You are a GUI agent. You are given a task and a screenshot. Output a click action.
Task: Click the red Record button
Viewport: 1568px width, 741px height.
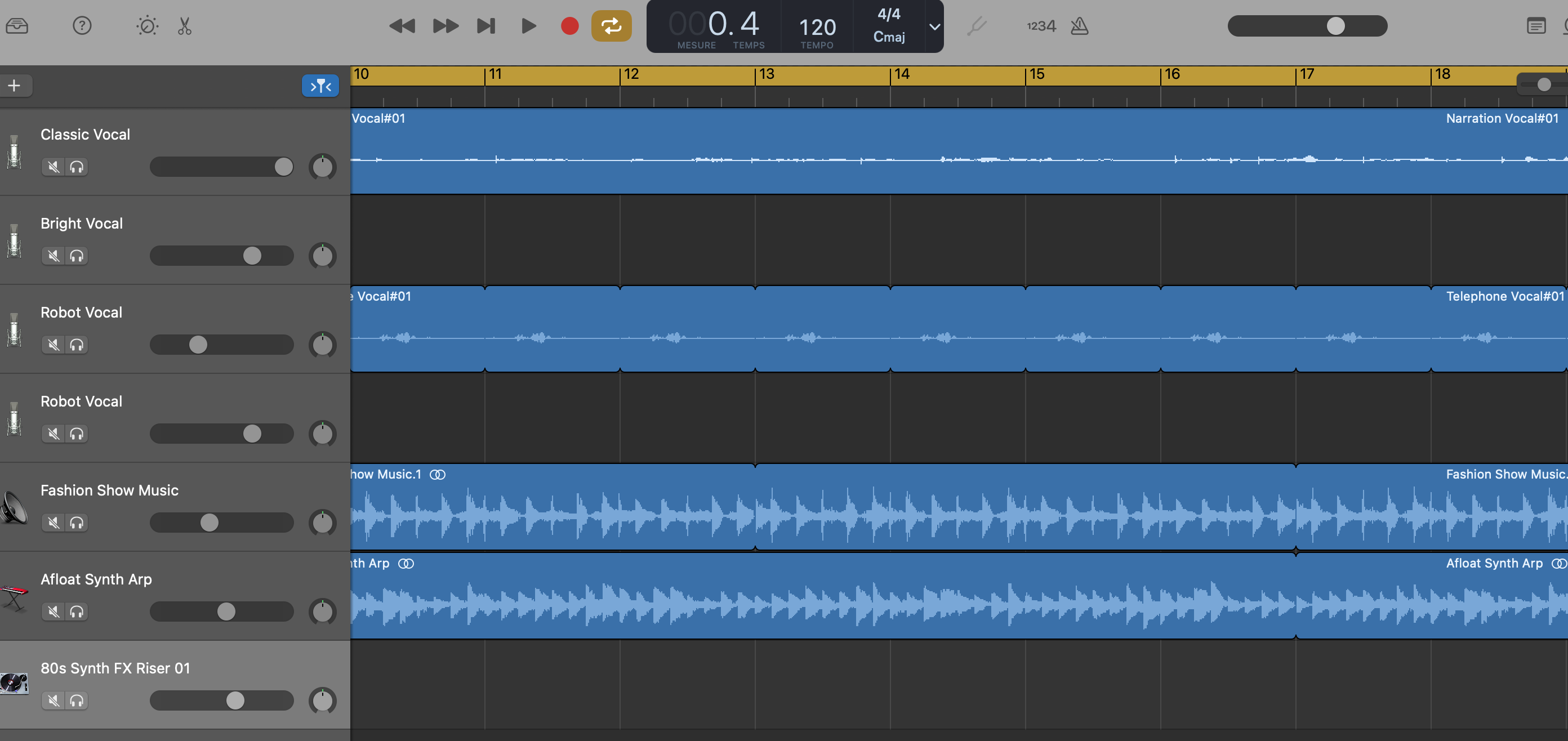(570, 26)
